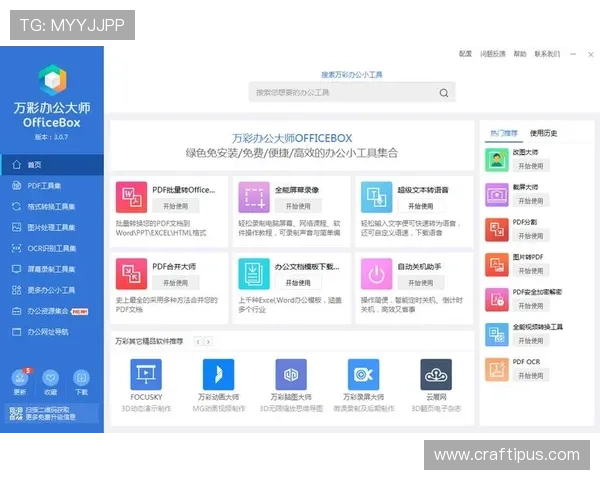Open 更多办公小工具 in sidebar
Viewport: 600px width, 480px height.
coord(52,290)
